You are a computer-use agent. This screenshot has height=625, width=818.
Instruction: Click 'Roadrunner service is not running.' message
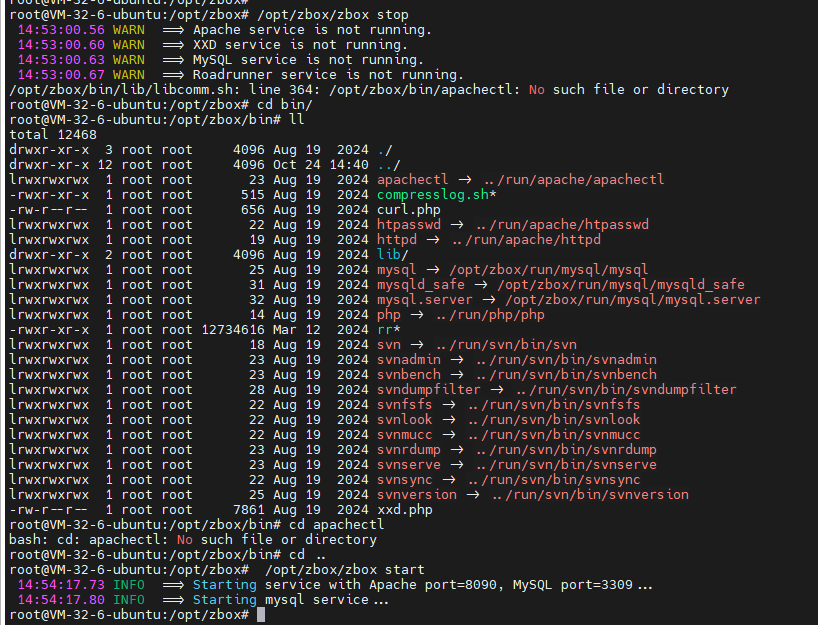328,75
